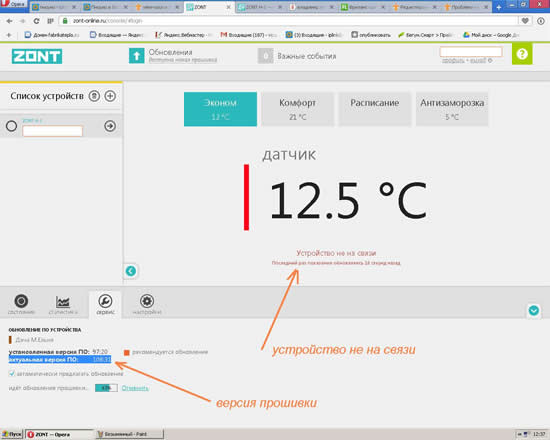Open the Важные события counter box
550x440 pixels.
[x=266, y=56]
